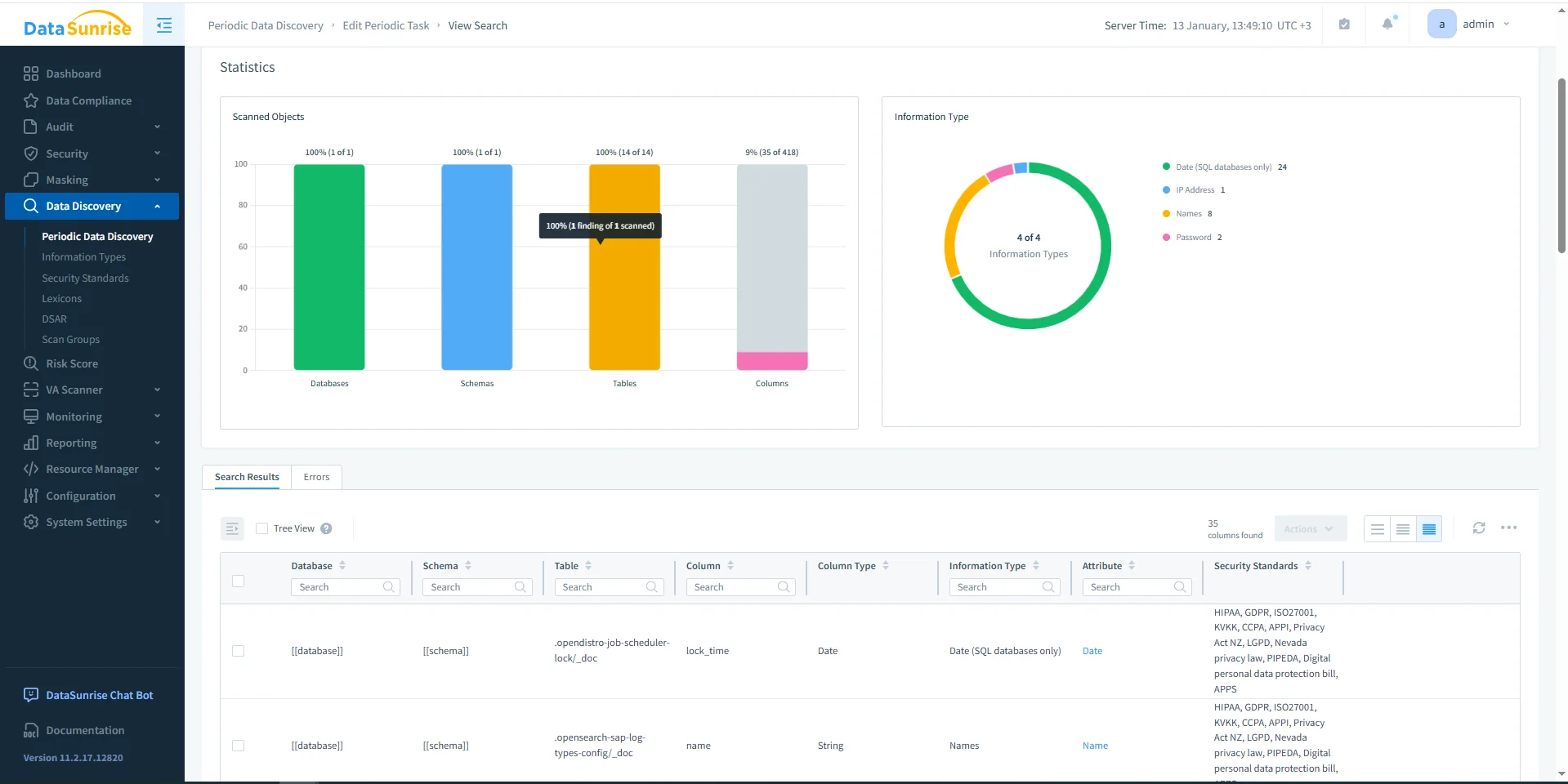Viewport: 1568px width, 784px height.
Task: Click the Date attribute link
Action: 1092,651
